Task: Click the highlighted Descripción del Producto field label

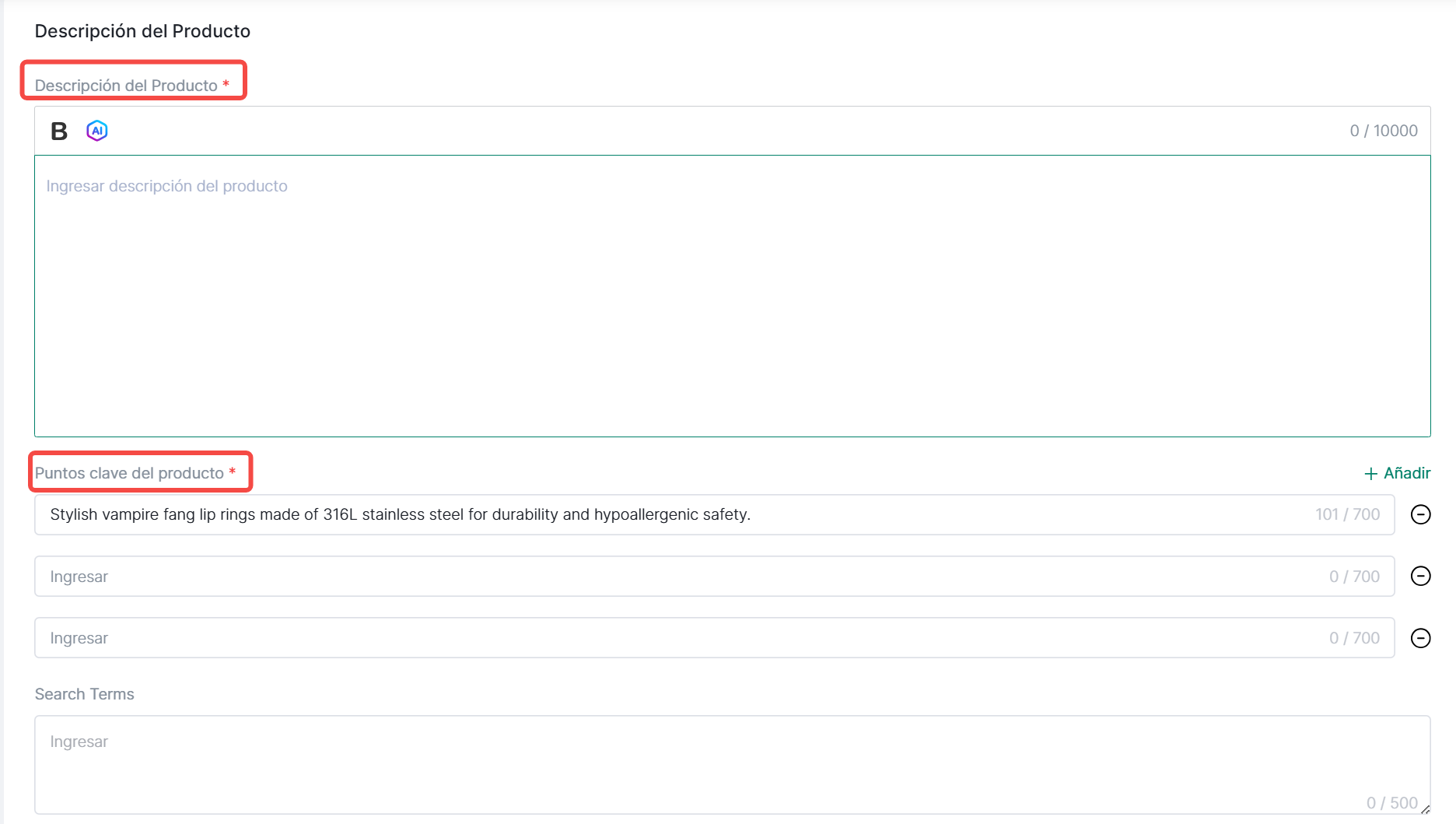Action: click(x=126, y=86)
